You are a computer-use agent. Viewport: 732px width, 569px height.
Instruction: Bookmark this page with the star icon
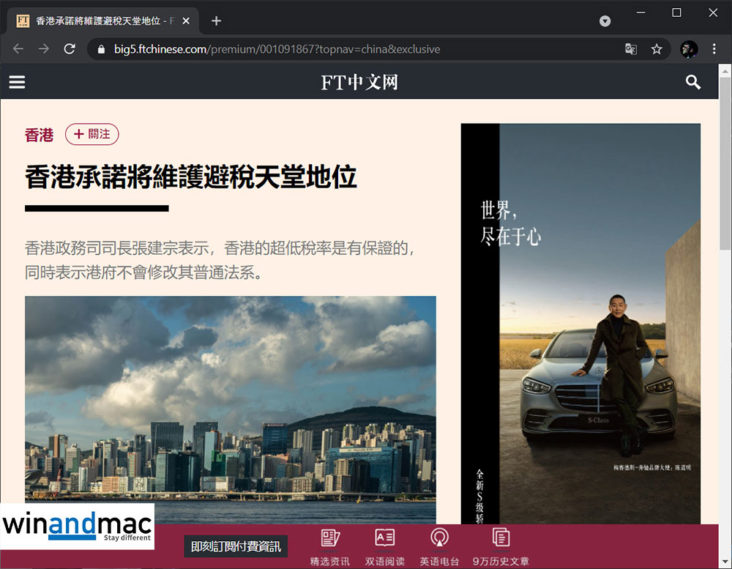click(x=657, y=49)
